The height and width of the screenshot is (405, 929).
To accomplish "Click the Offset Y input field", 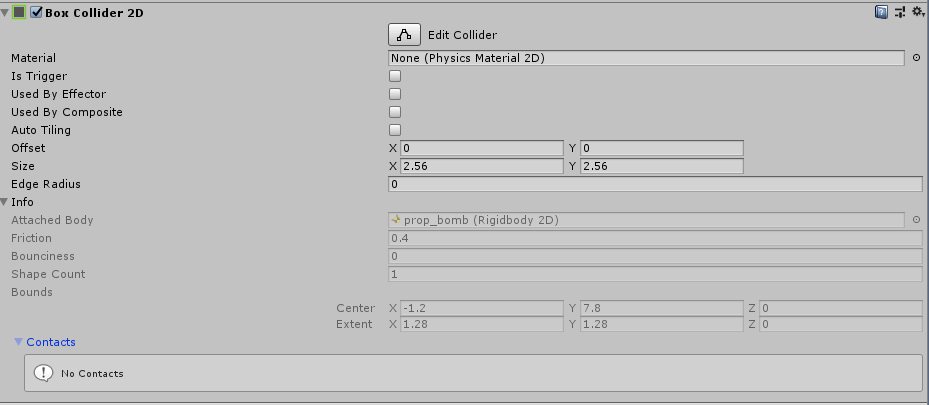I will [x=662, y=148].
